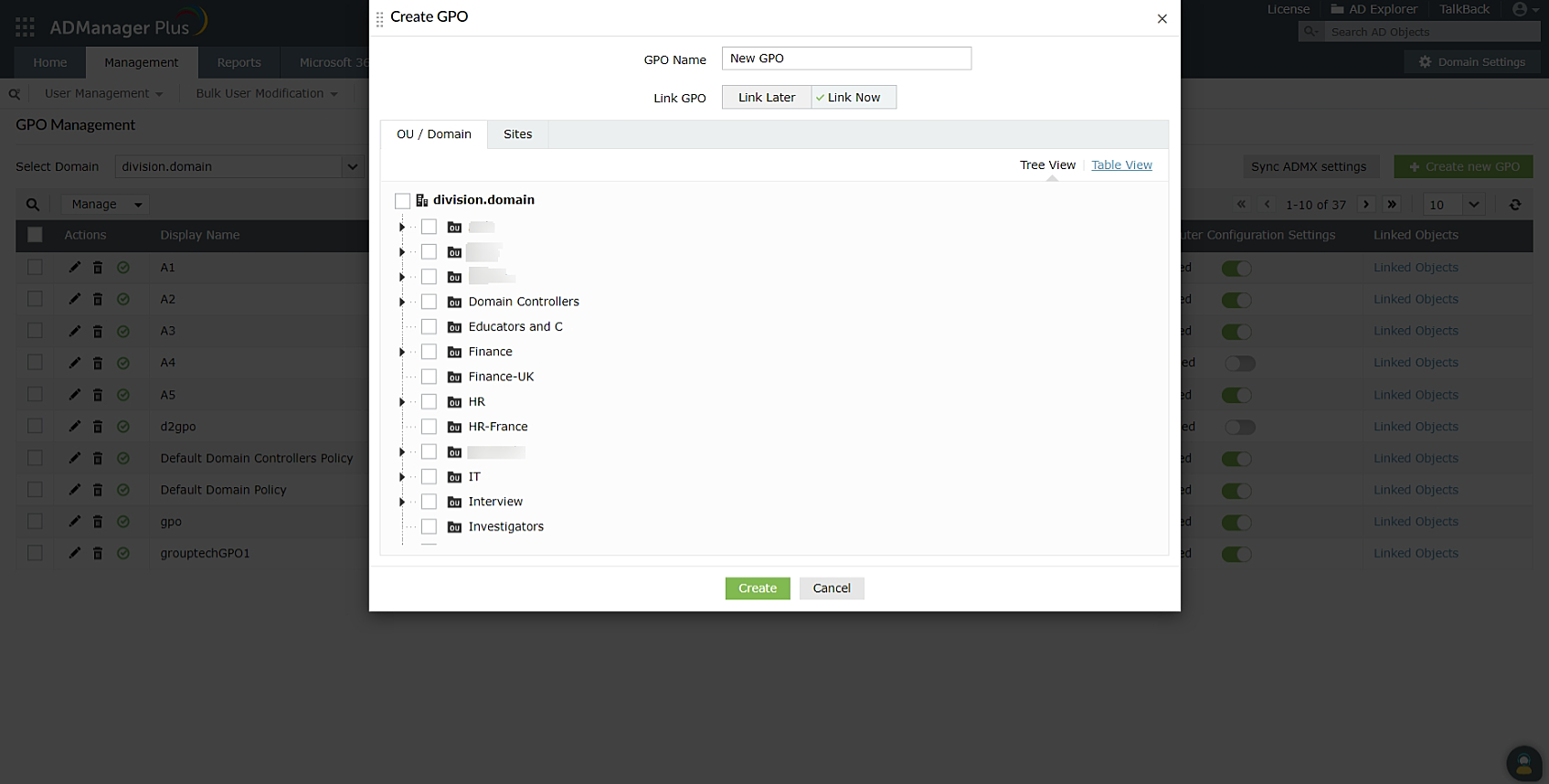Screen dimensions: 1549x784
Task: Click the dialog drag handle icon
Action: pos(380,18)
